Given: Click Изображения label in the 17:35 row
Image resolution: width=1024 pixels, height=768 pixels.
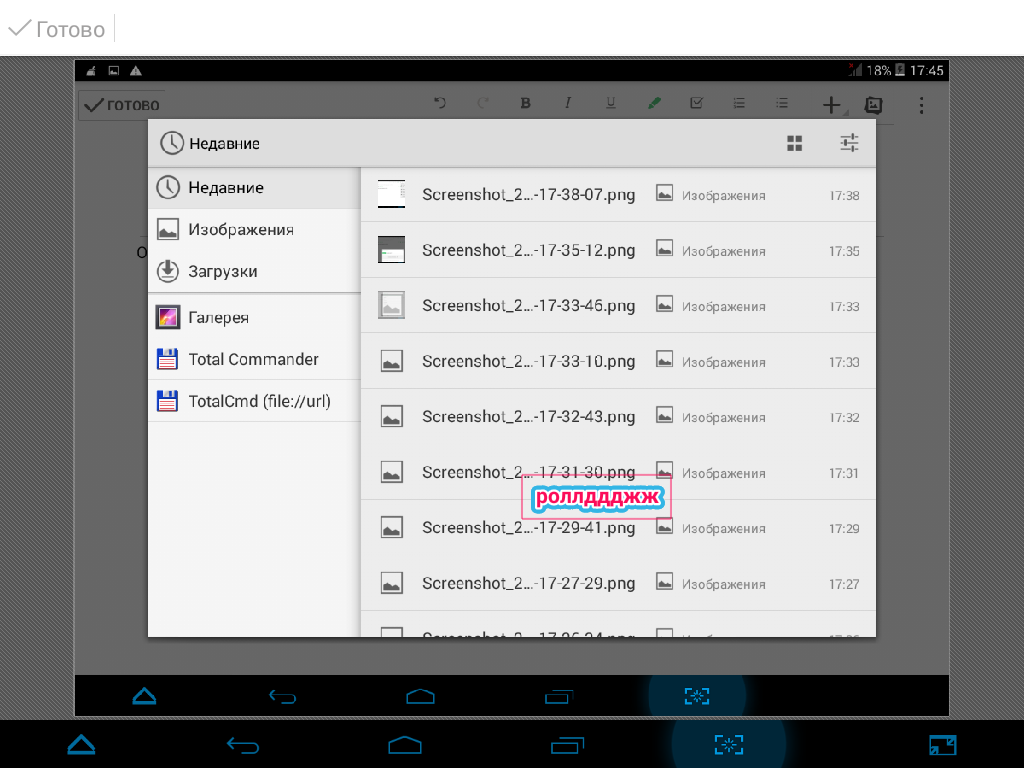Looking at the screenshot, I should coord(724,251).
